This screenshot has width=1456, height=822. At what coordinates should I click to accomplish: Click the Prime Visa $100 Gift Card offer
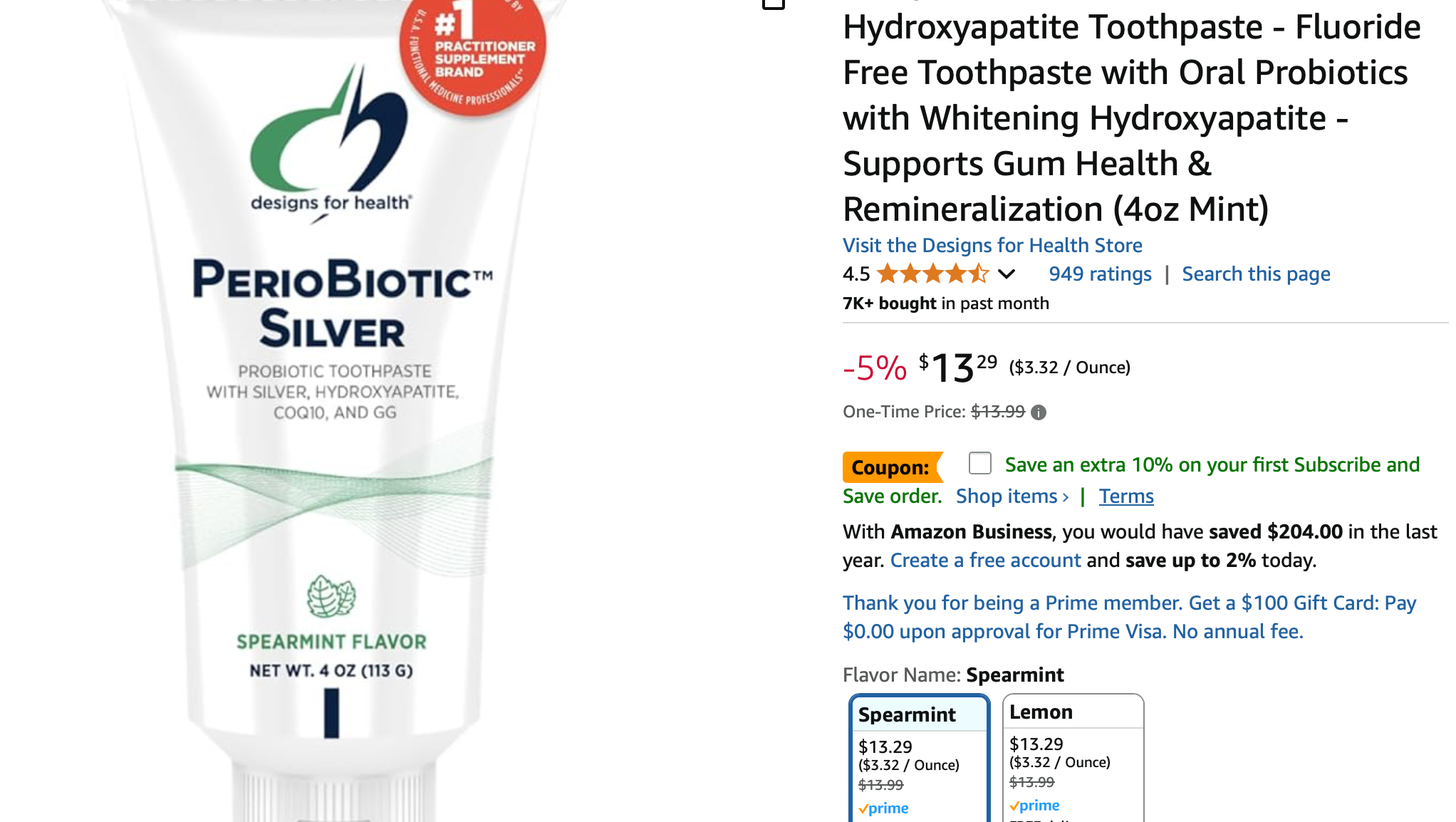pos(1130,617)
